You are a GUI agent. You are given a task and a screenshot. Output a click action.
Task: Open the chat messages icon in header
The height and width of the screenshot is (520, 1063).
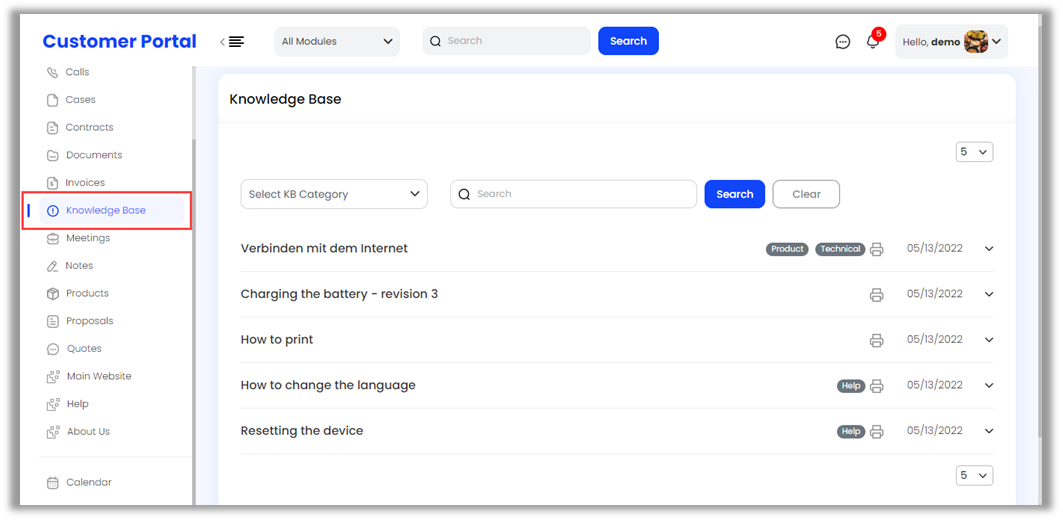pos(843,42)
